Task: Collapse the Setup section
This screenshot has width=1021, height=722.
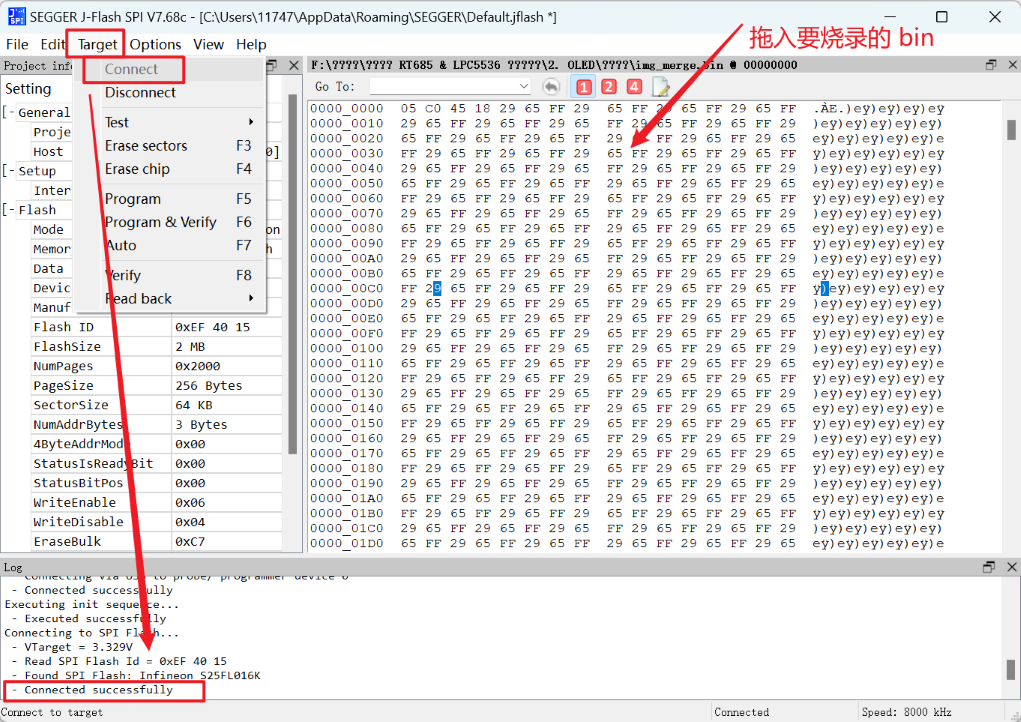Action: tap(10, 170)
